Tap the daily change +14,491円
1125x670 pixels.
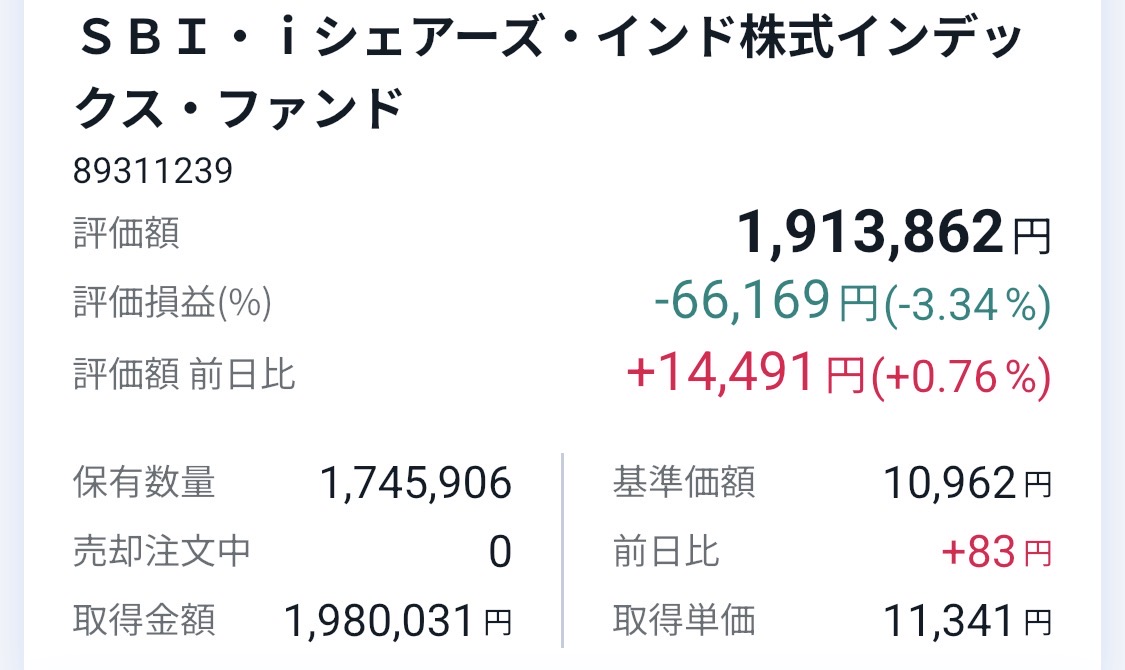[745, 373]
